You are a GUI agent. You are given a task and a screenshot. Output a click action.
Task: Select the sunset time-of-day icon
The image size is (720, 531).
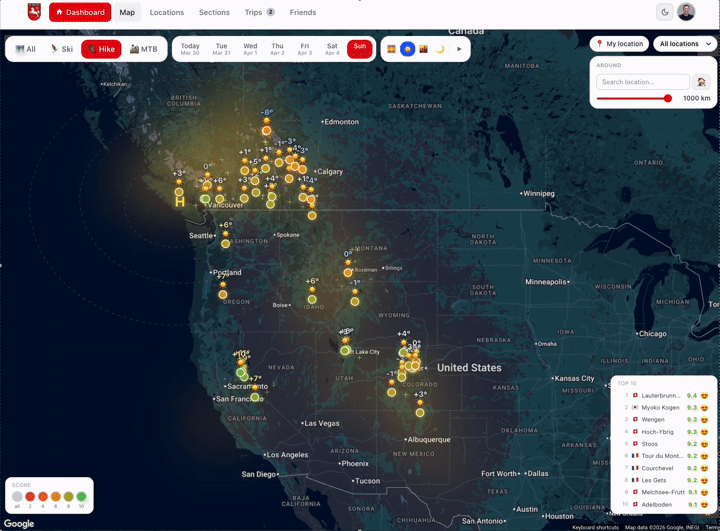(x=423, y=49)
